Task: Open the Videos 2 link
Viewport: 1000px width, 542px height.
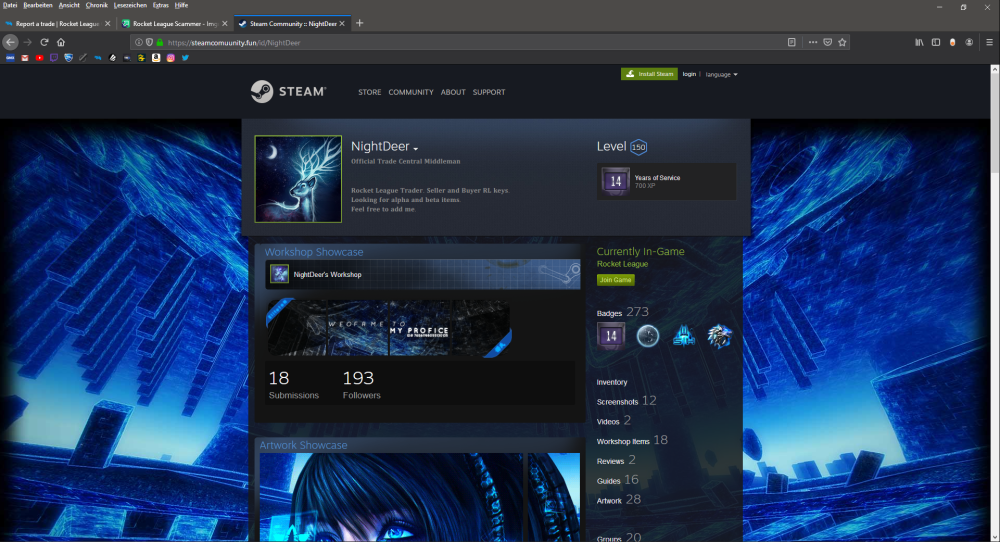Action: pyautogui.click(x=614, y=420)
